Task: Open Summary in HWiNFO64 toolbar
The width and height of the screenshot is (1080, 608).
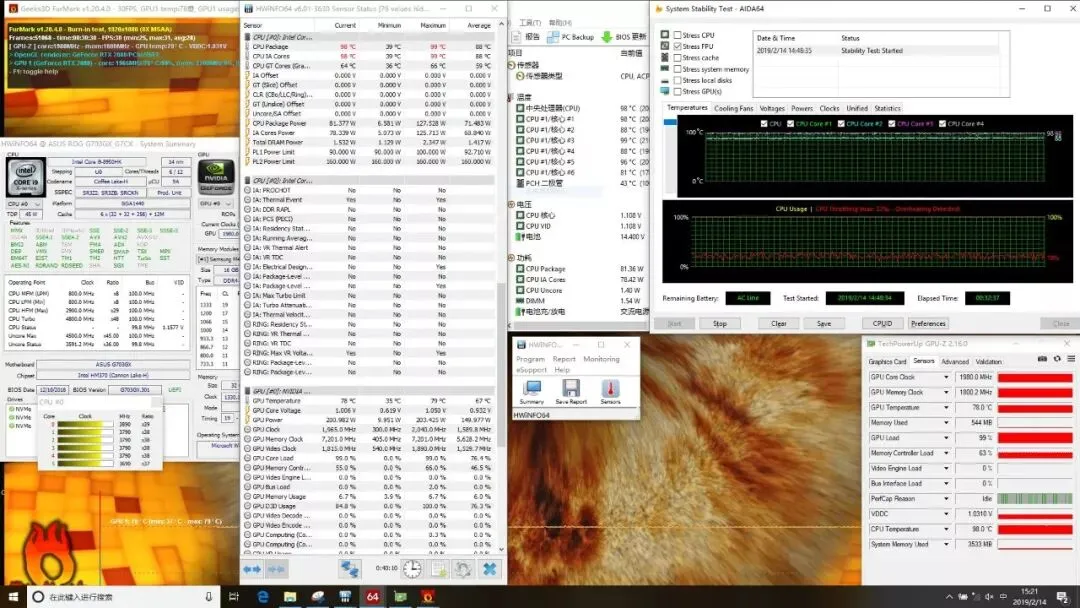Action: tap(531, 390)
